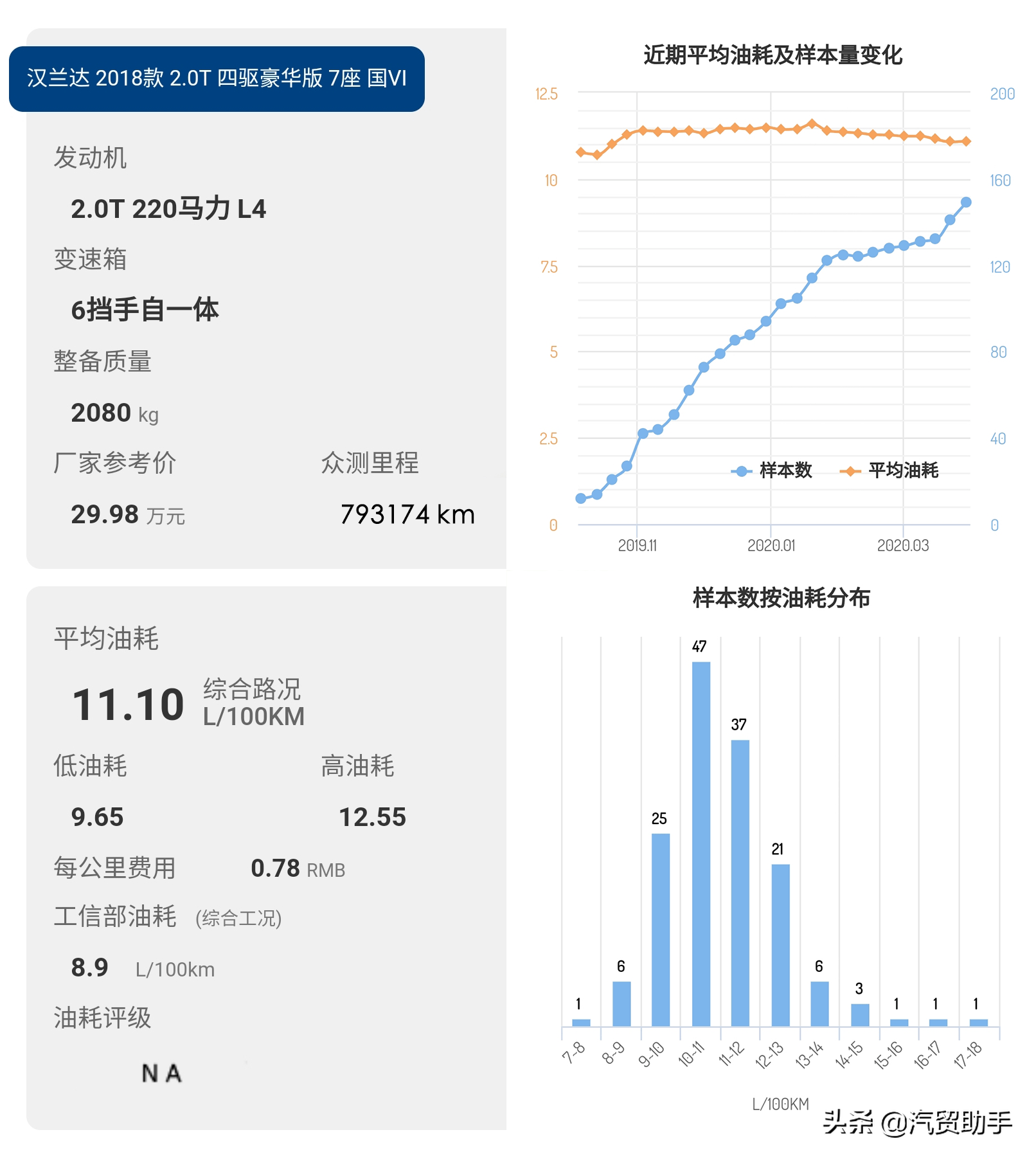Viewport: 1036px width, 1159px height.
Task: Click the chart title 样本数按油耗分布
Action: click(781, 598)
